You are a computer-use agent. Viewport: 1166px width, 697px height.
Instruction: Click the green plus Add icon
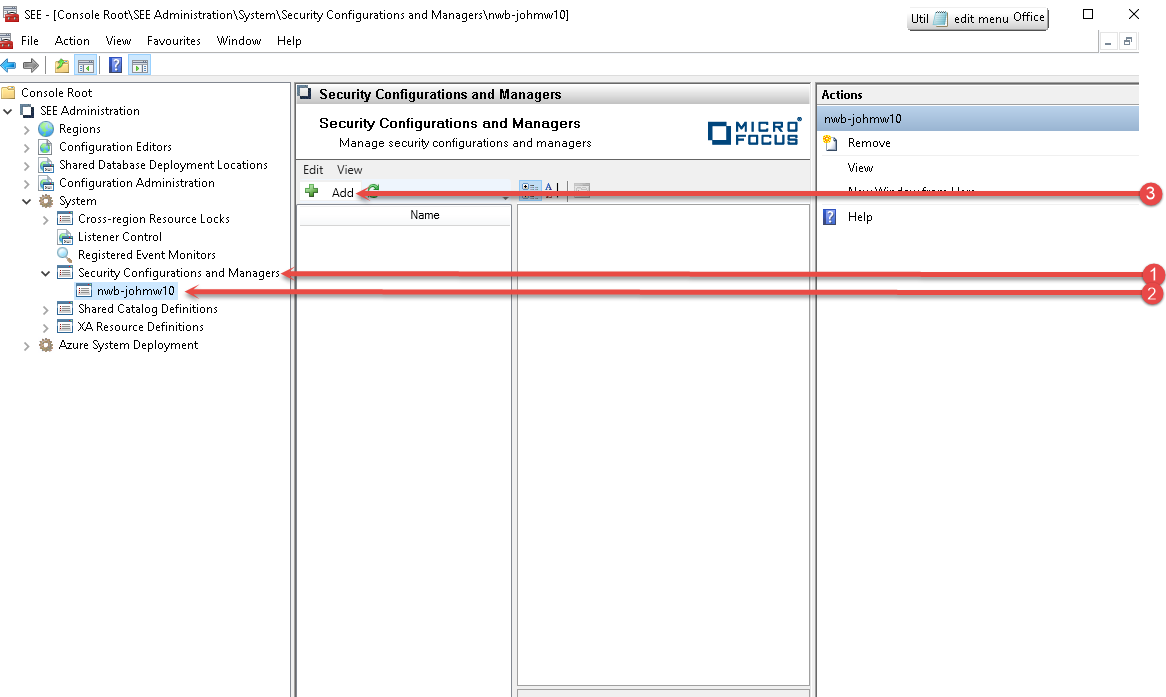312,191
